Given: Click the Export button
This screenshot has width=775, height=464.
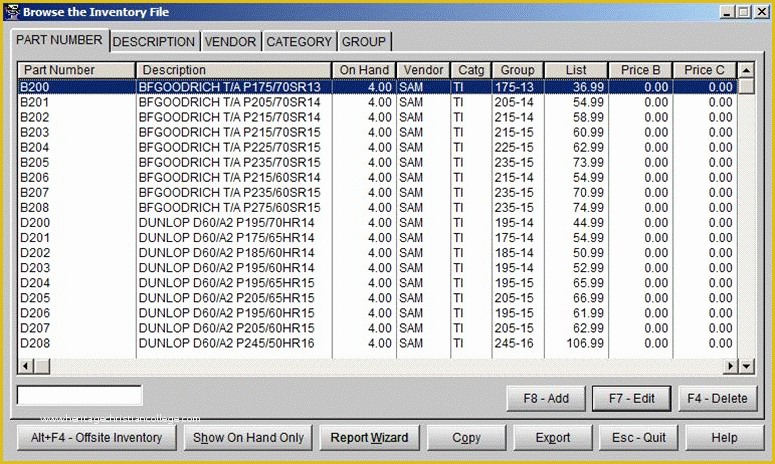Looking at the screenshot, I should [x=553, y=438].
